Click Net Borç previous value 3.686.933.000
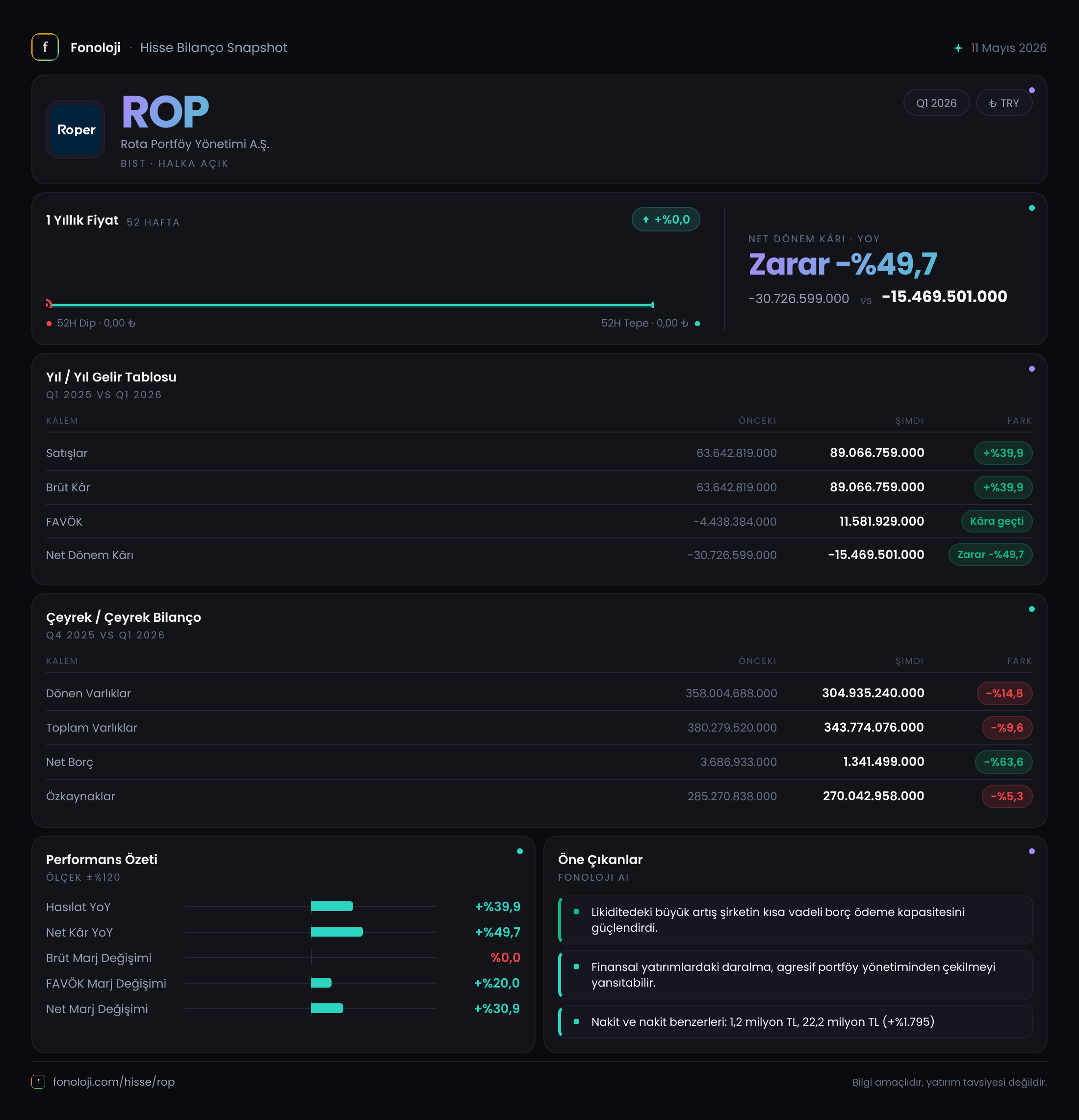Image resolution: width=1079 pixels, height=1120 pixels. [739, 762]
